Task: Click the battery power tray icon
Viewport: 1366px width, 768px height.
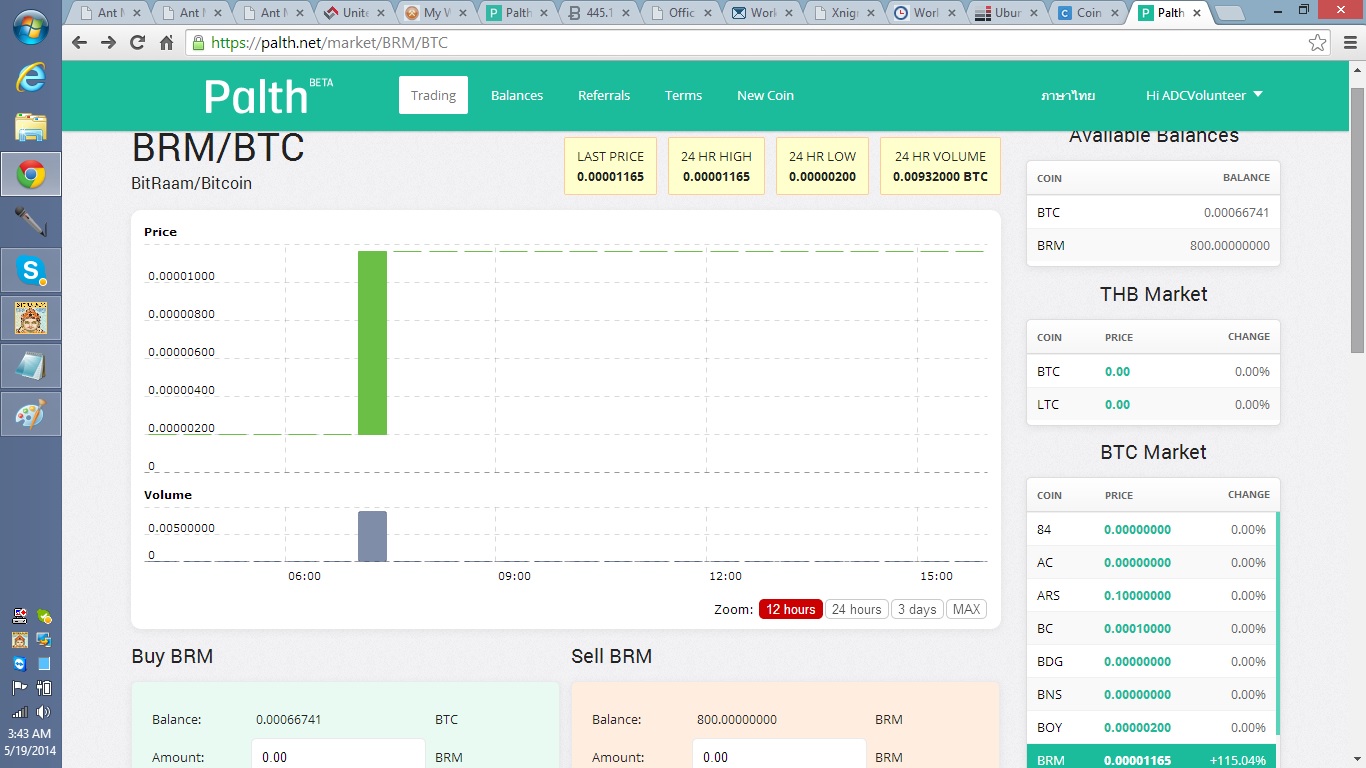Action: point(43,688)
